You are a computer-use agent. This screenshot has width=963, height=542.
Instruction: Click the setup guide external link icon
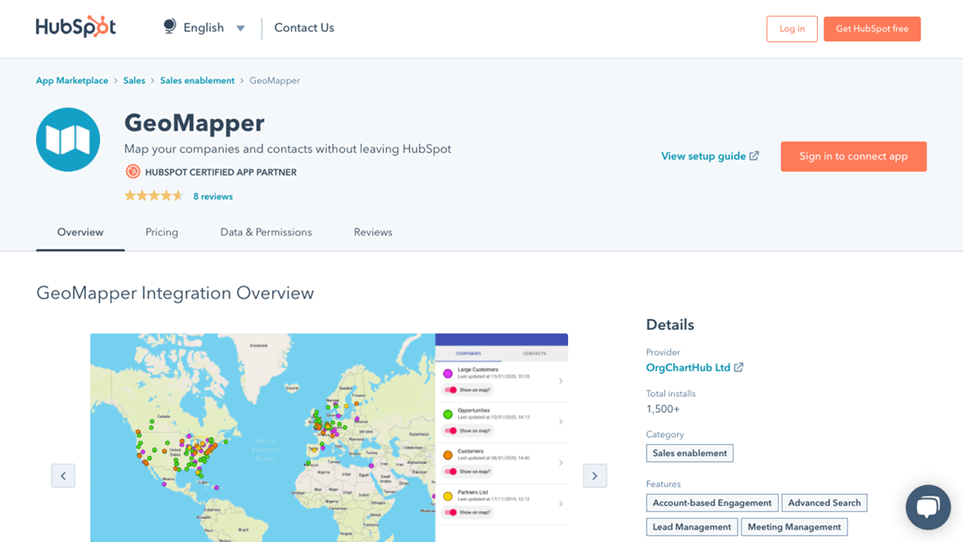(754, 156)
